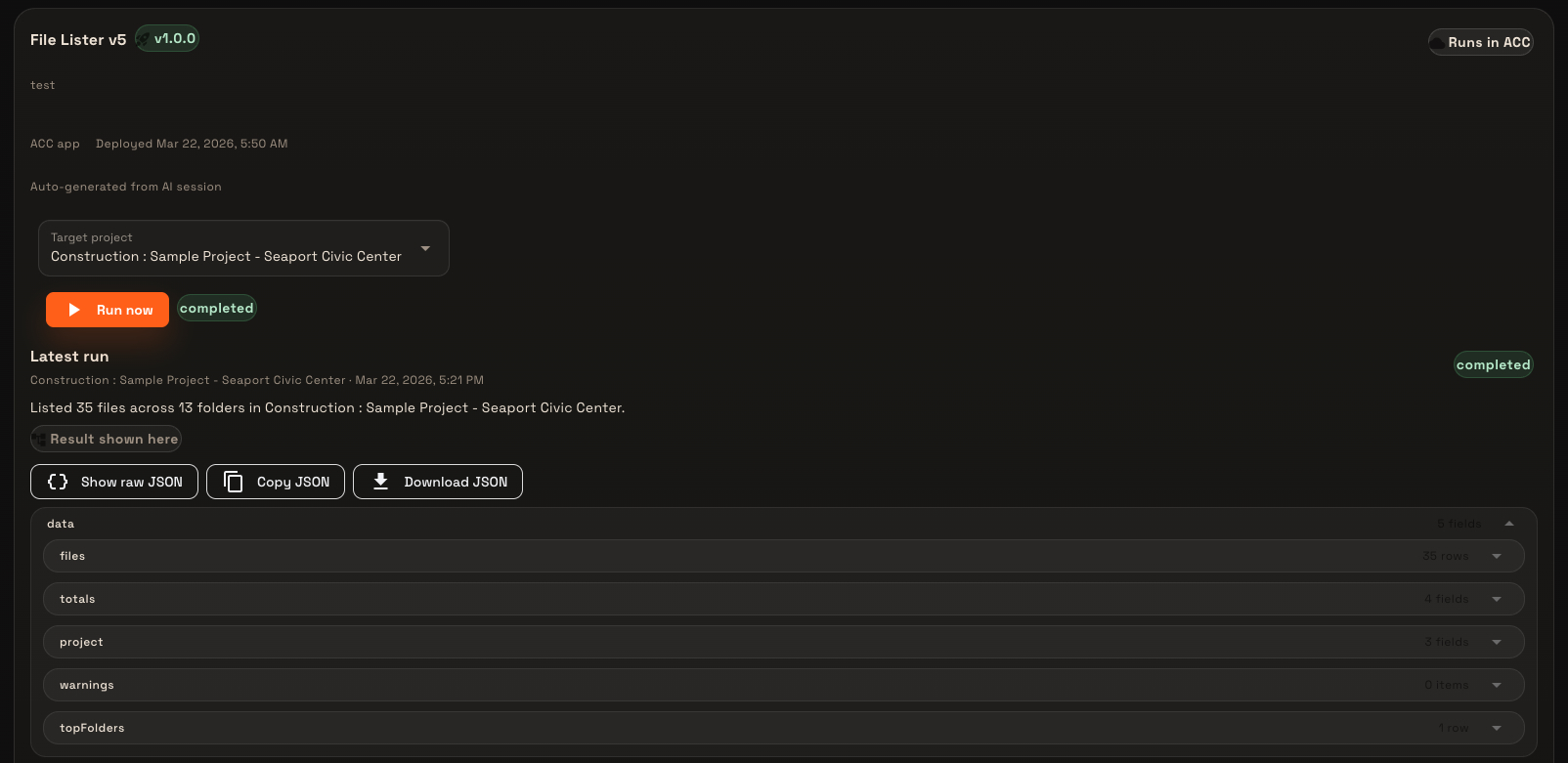Screen dimensions: 1568x763
Task: Open the Target project dropdown
Action: (243, 248)
